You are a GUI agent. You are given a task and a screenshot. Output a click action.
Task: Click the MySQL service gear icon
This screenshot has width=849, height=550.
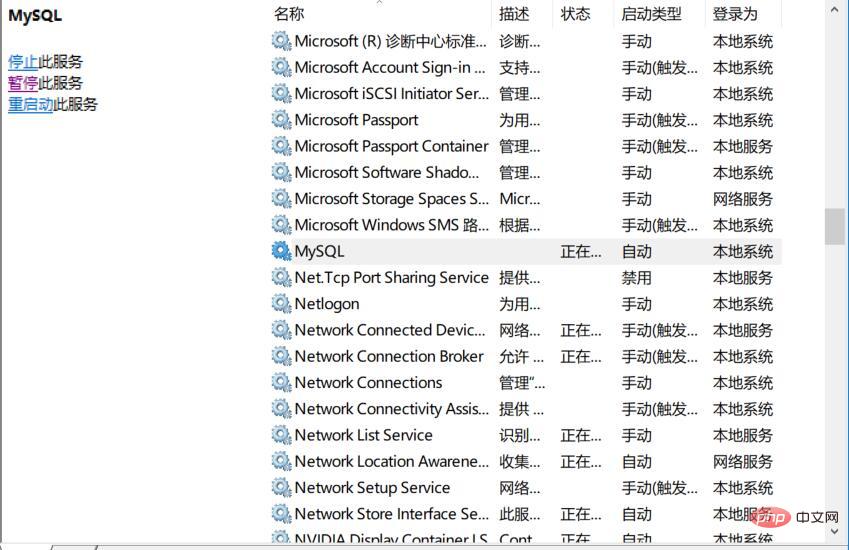[x=282, y=251]
